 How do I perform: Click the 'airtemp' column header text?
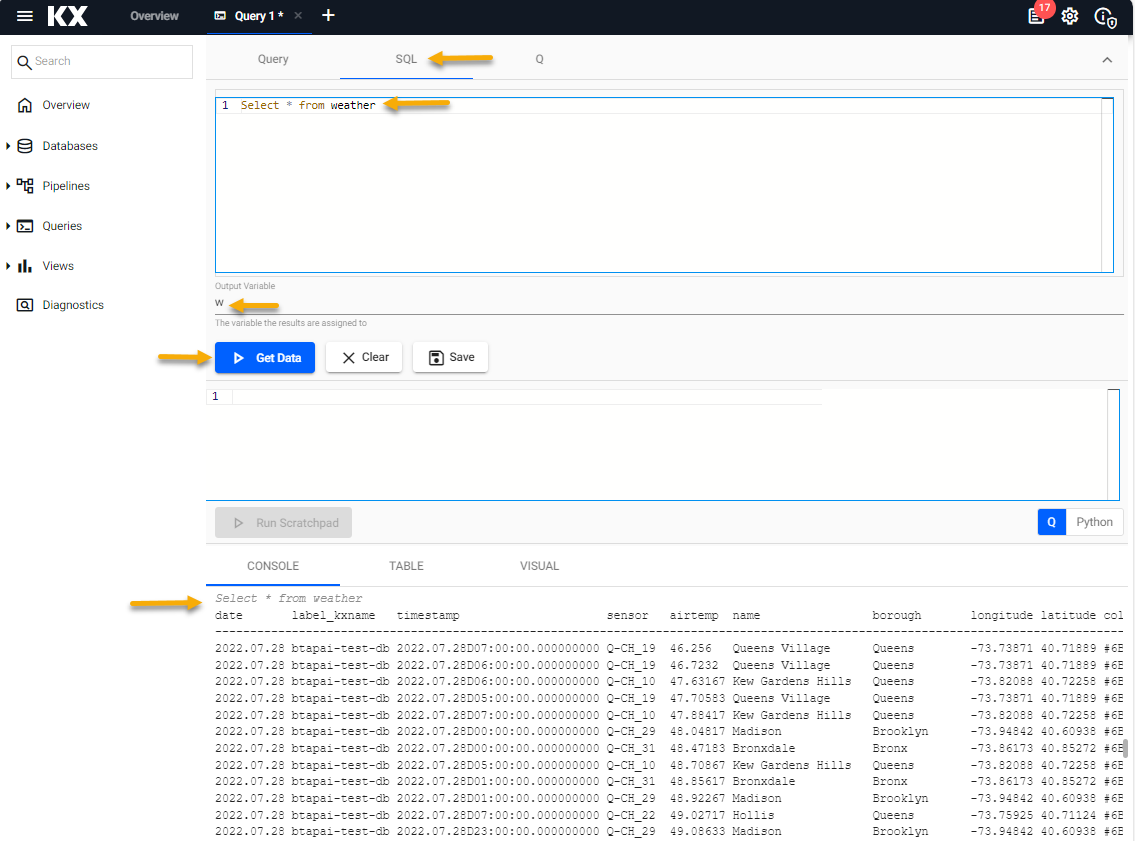[693, 615]
